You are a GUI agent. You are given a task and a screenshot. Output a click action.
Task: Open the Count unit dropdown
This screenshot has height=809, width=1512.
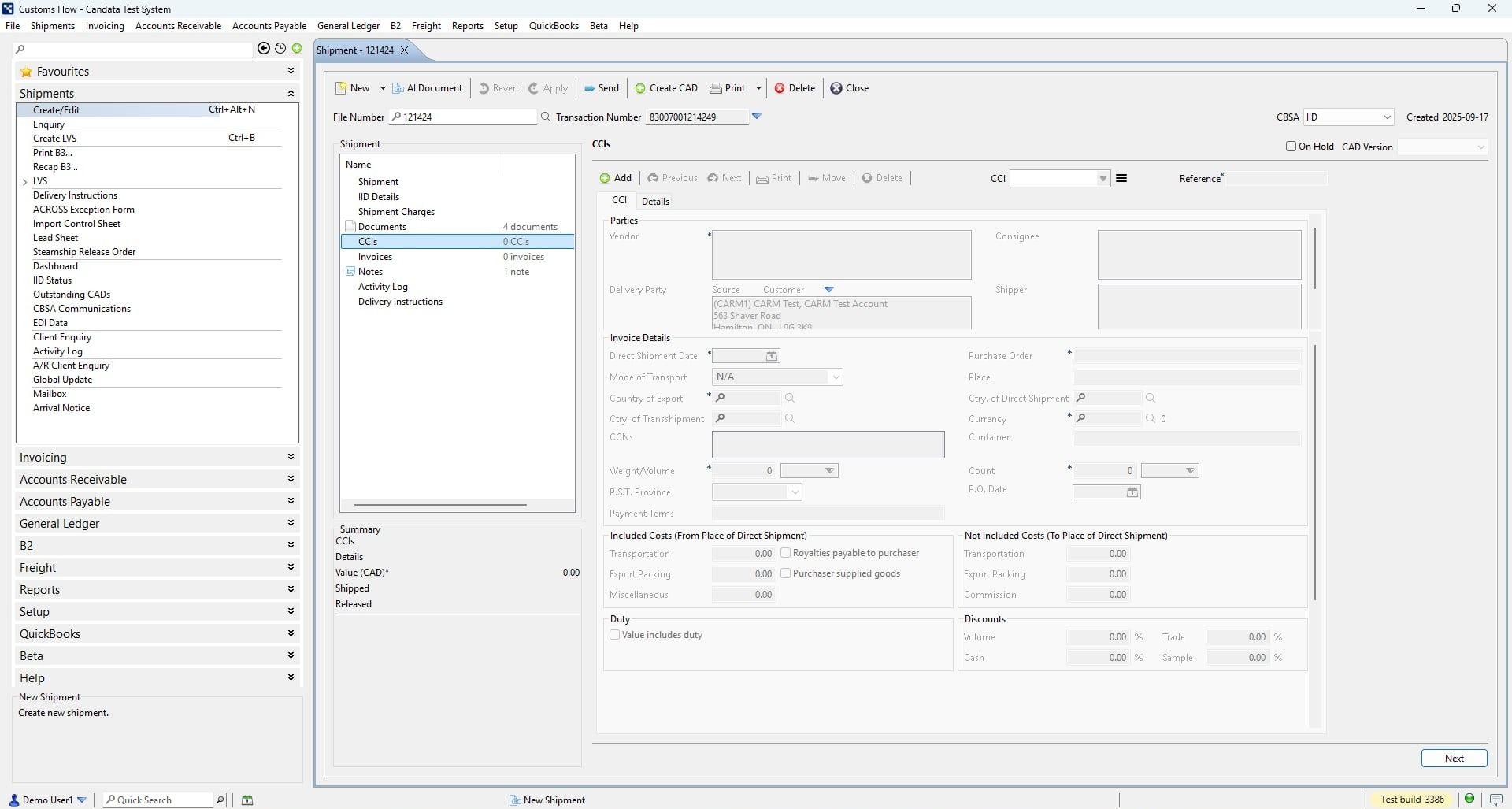point(1191,471)
